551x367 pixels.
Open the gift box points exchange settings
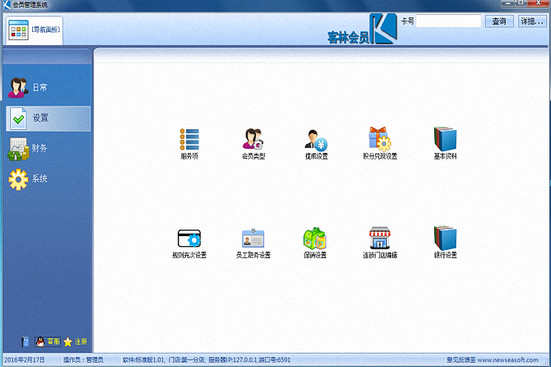(380, 143)
